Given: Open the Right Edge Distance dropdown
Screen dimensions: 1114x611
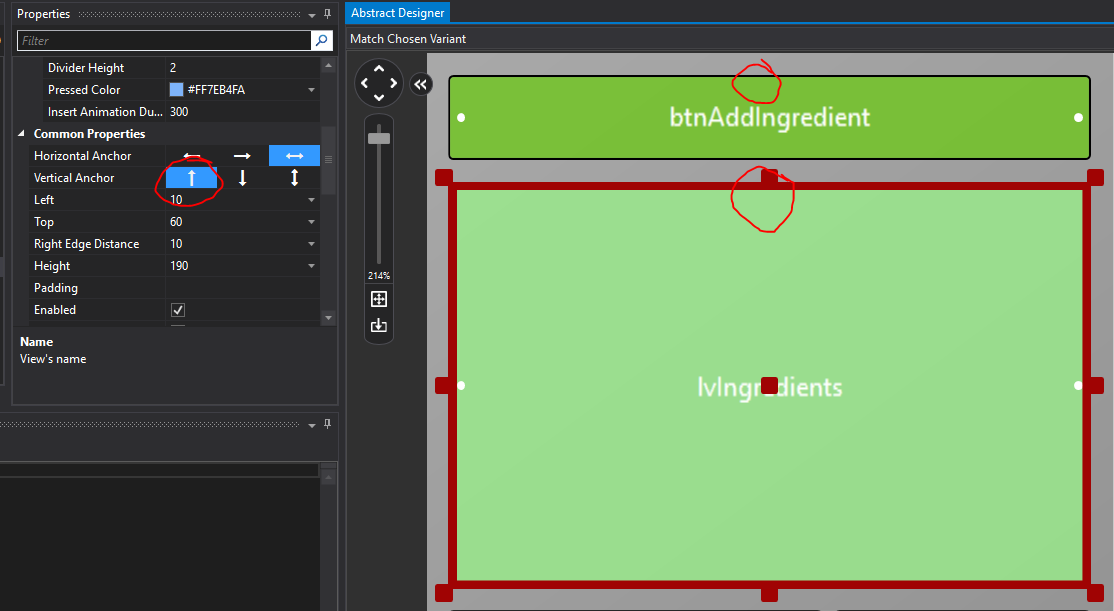Looking at the screenshot, I should click(x=311, y=244).
